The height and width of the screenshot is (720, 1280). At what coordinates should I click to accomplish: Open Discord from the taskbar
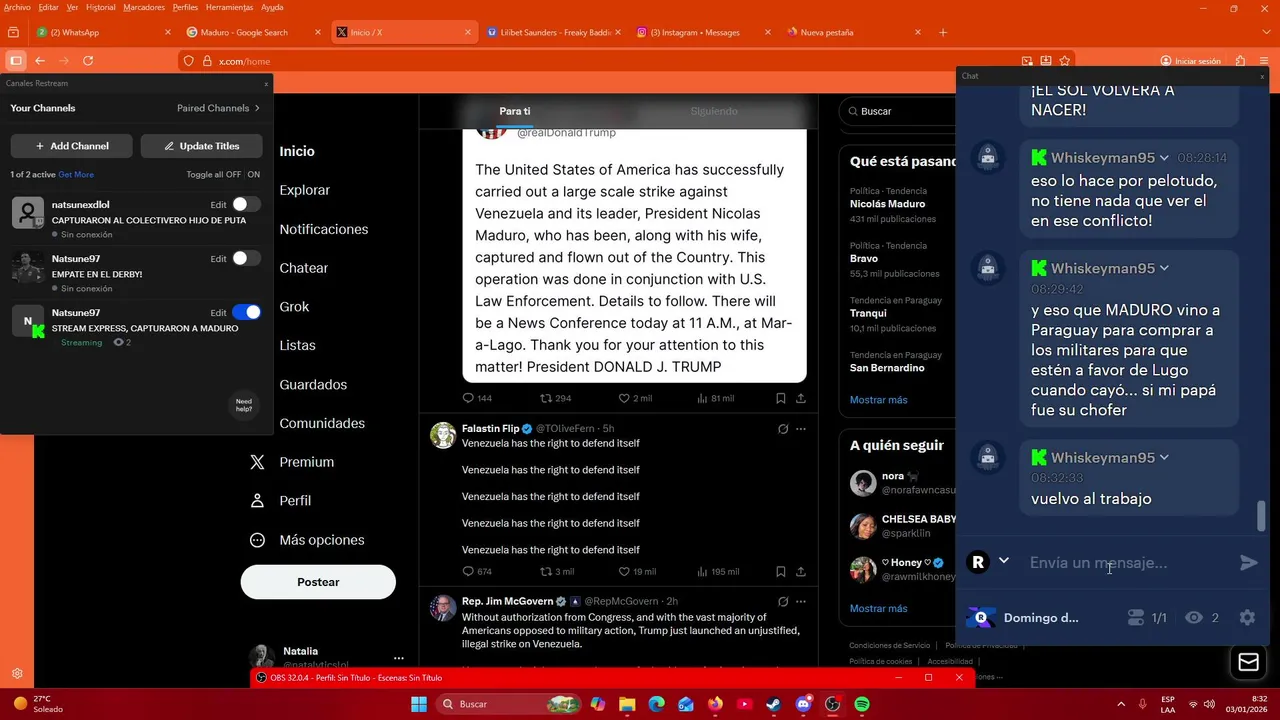[x=803, y=704]
